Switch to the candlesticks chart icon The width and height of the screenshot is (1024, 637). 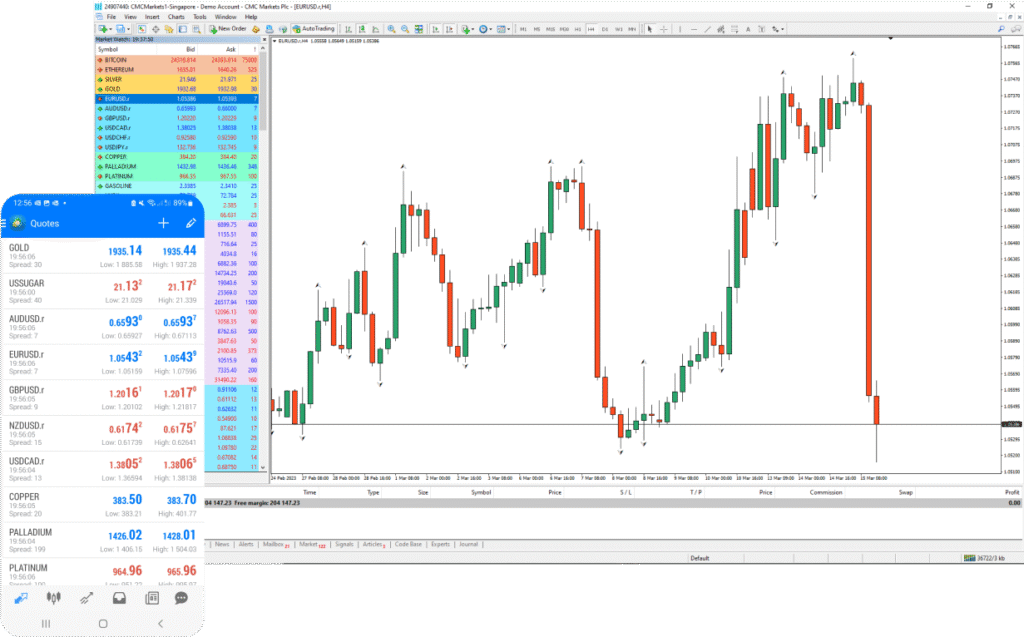(x=362, y=29)
